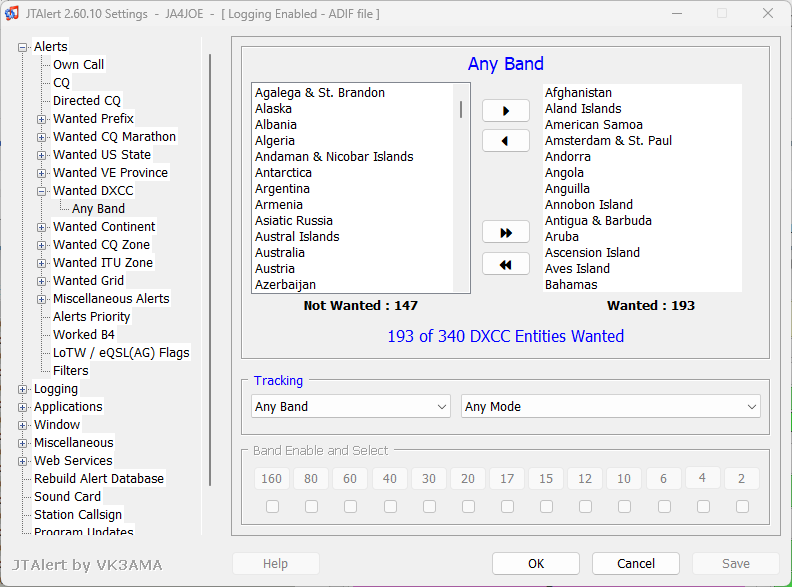Select Rebuild Alert Database
Screen dimensions: 792x587
(99, 479)
